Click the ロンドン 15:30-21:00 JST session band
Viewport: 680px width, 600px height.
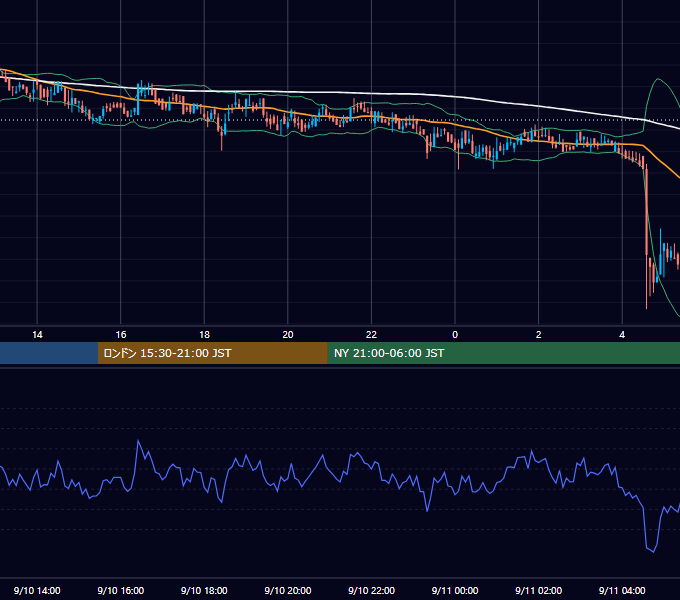coord(212,353)
